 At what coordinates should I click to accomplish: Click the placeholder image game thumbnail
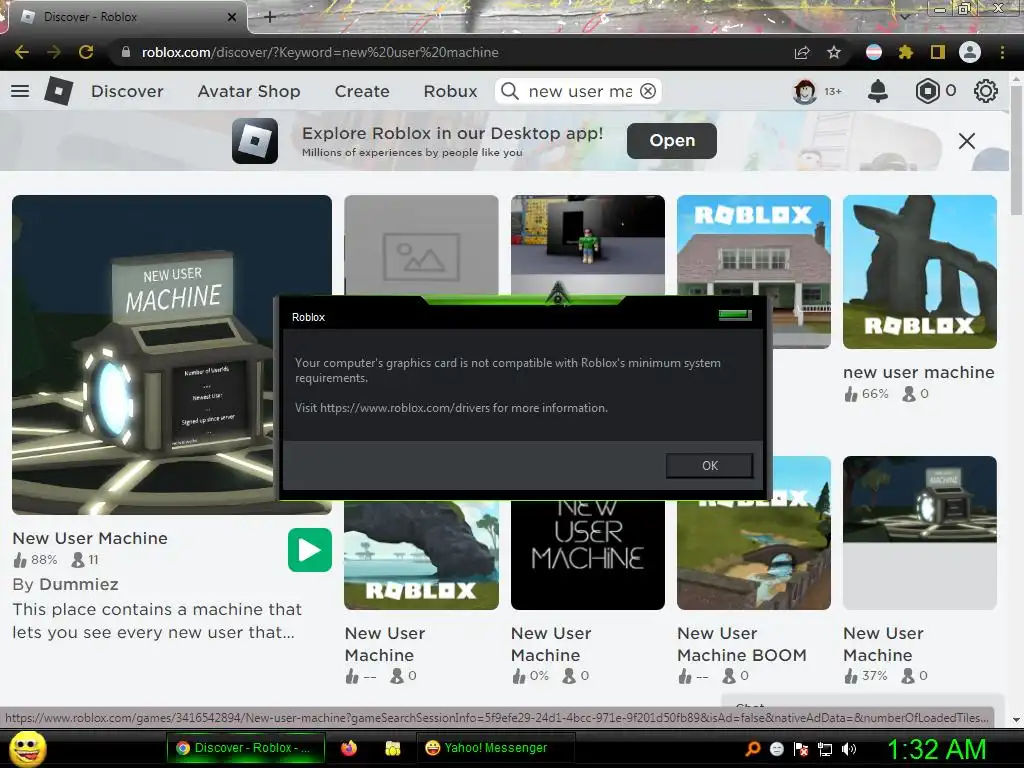tap(421, 245)
